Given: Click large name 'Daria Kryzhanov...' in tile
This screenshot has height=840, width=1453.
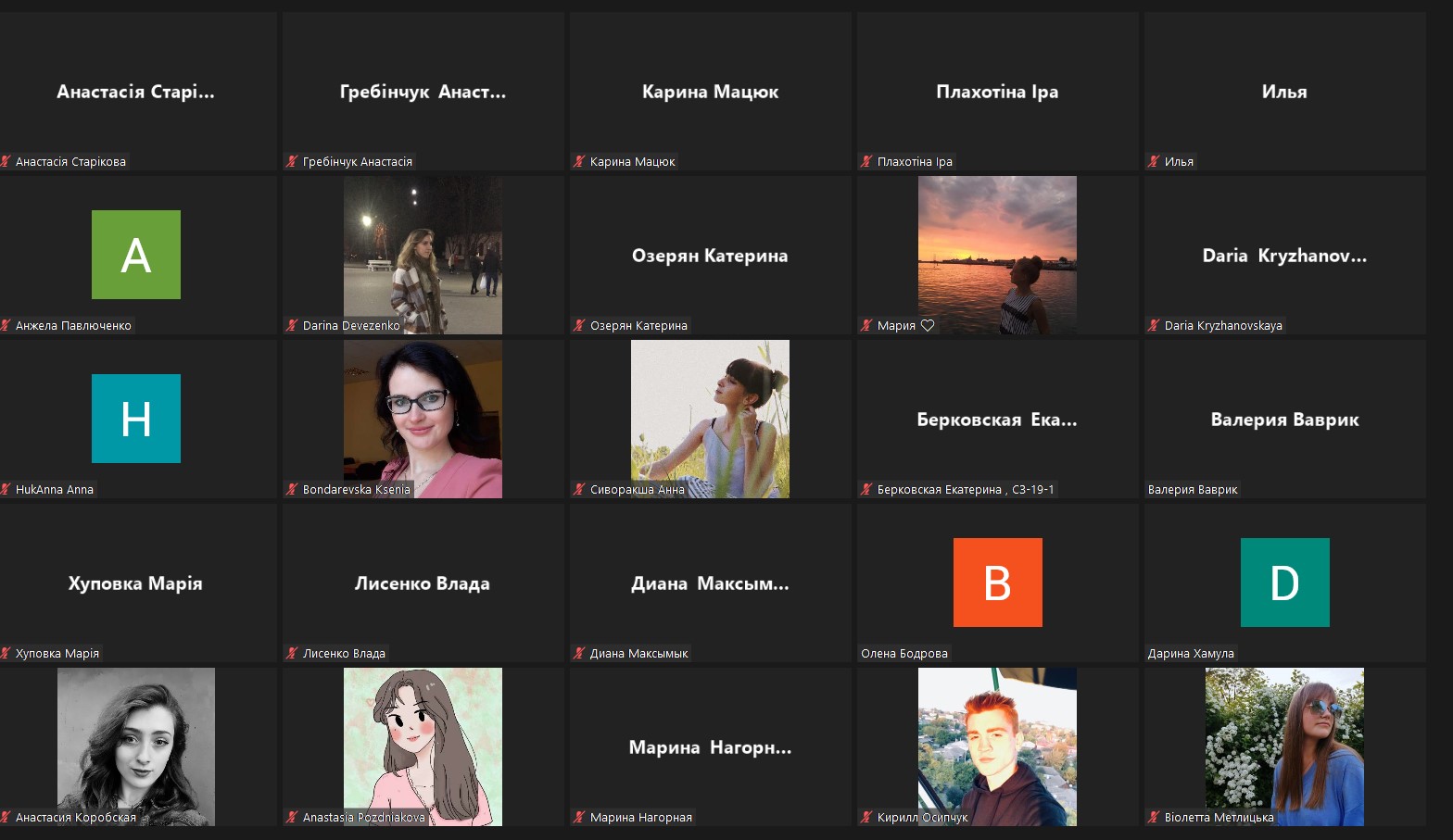Looking at the screenshot, I should pyautogui.click(x=1284, y=256).
